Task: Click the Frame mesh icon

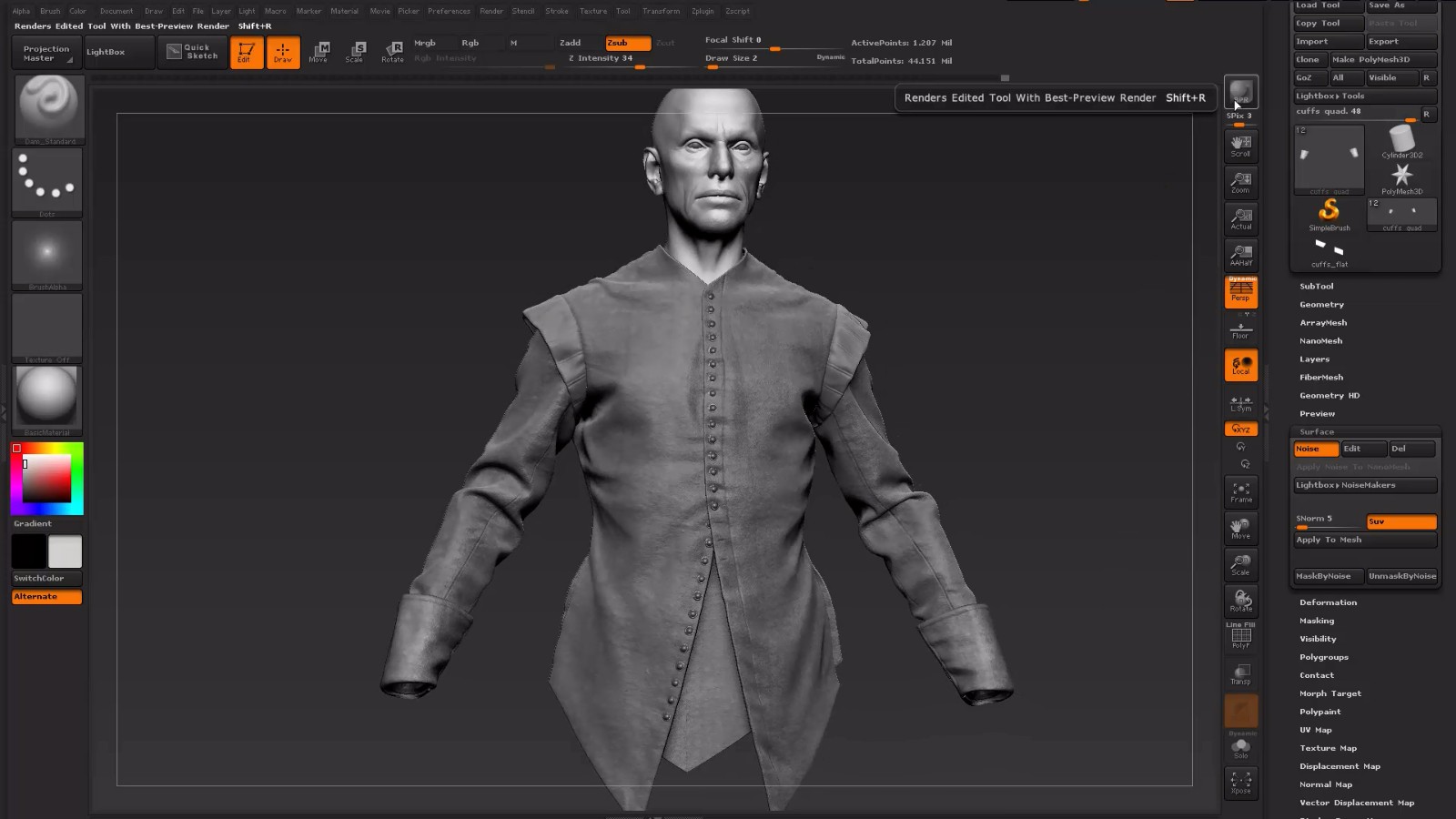Action: tap(1240, 492)
